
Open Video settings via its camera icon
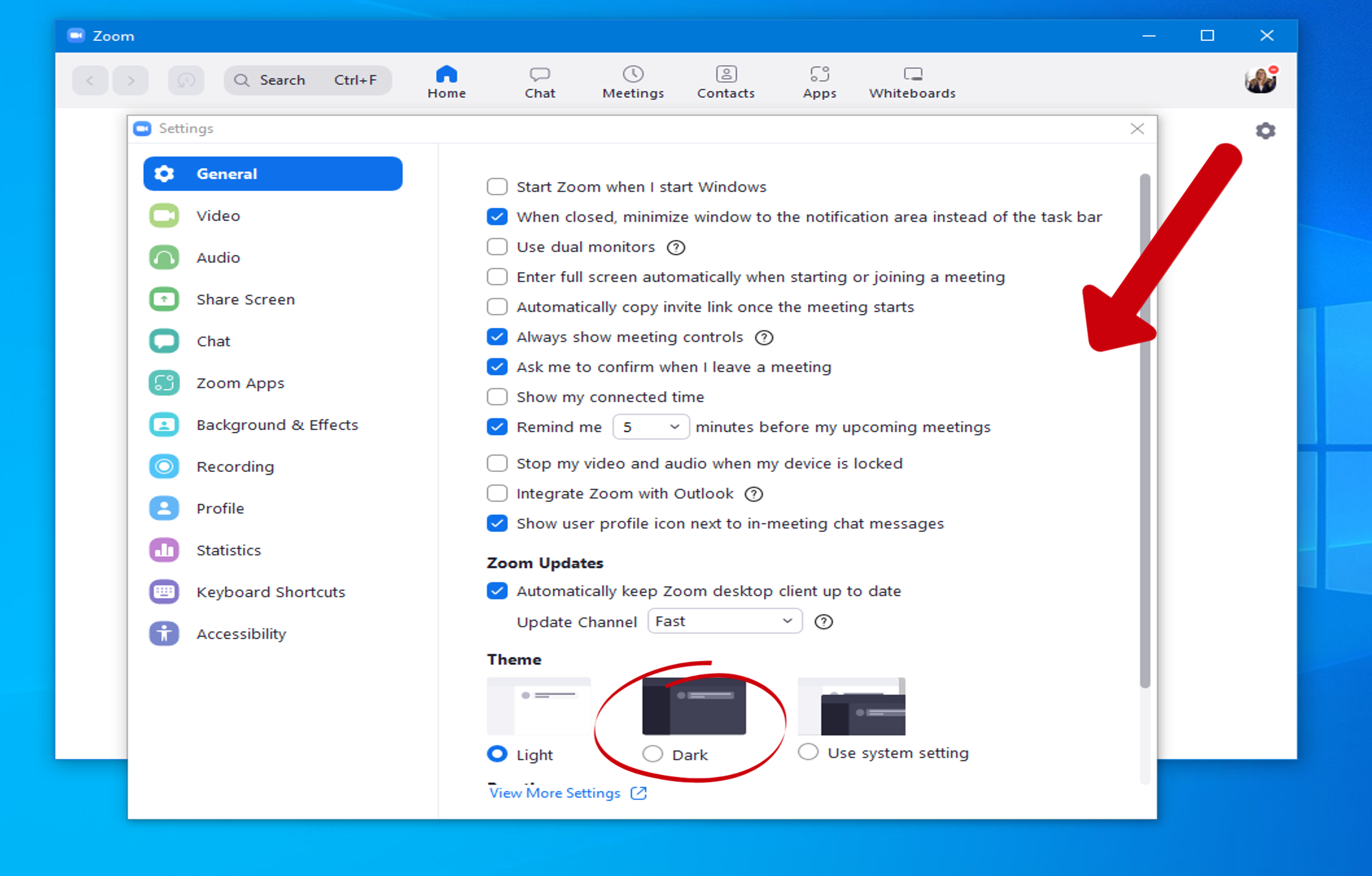[164, 216]
